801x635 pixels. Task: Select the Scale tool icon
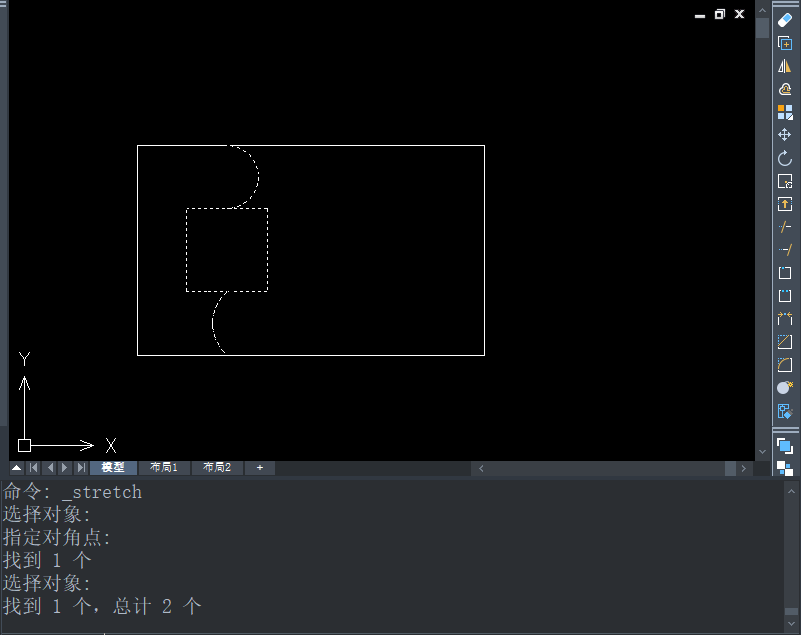point(785,181)
